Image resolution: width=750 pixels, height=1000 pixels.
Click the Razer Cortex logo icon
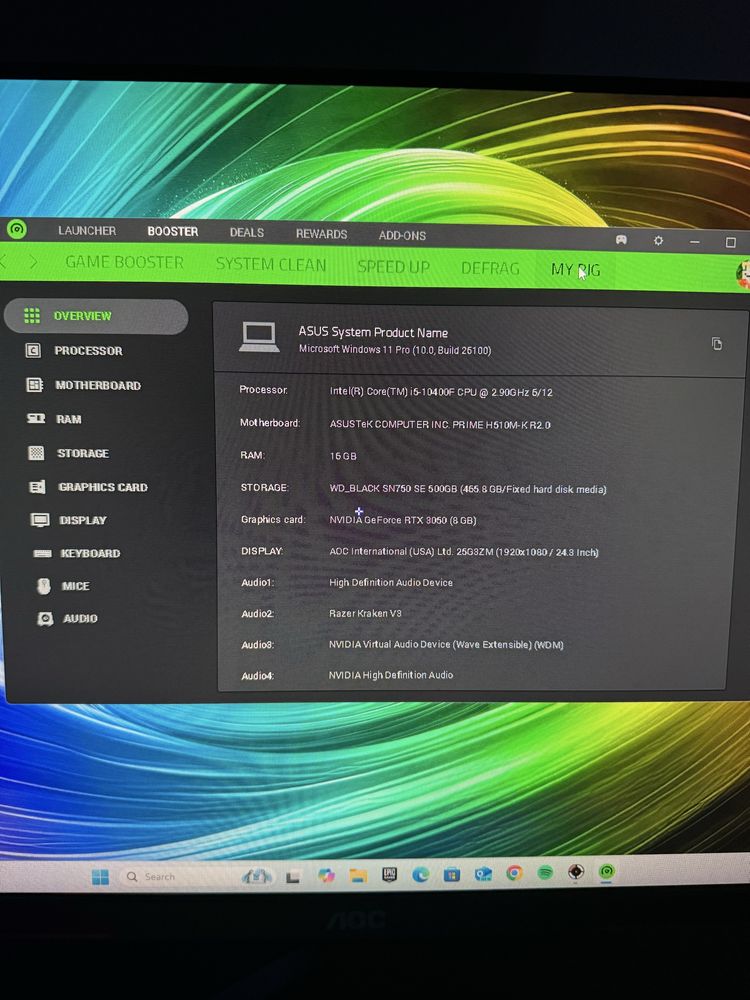point(17,228)
